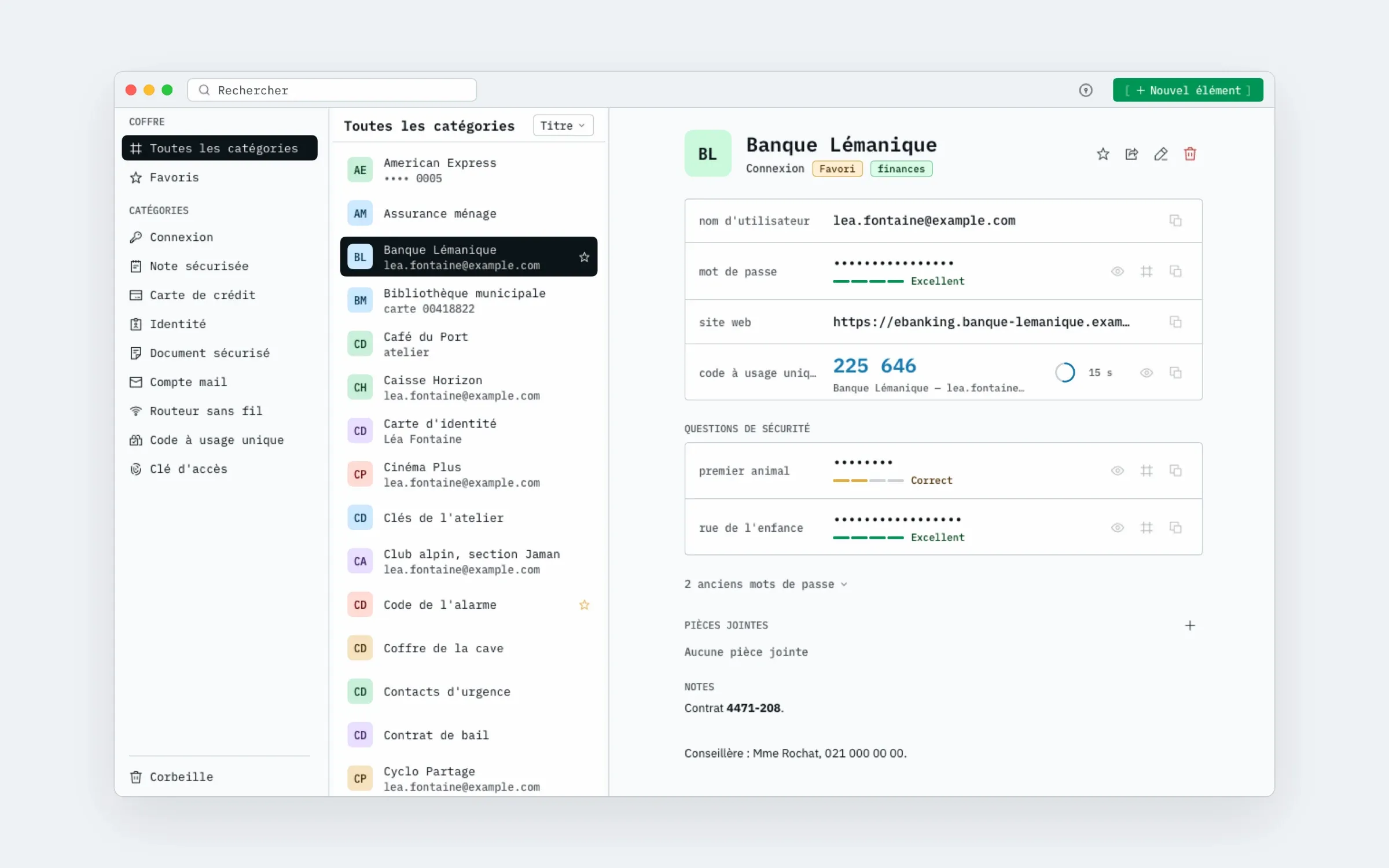The image size is (1389, 868).
Task: Add an attachment with the plus icon
Action: pos(1190,626)
